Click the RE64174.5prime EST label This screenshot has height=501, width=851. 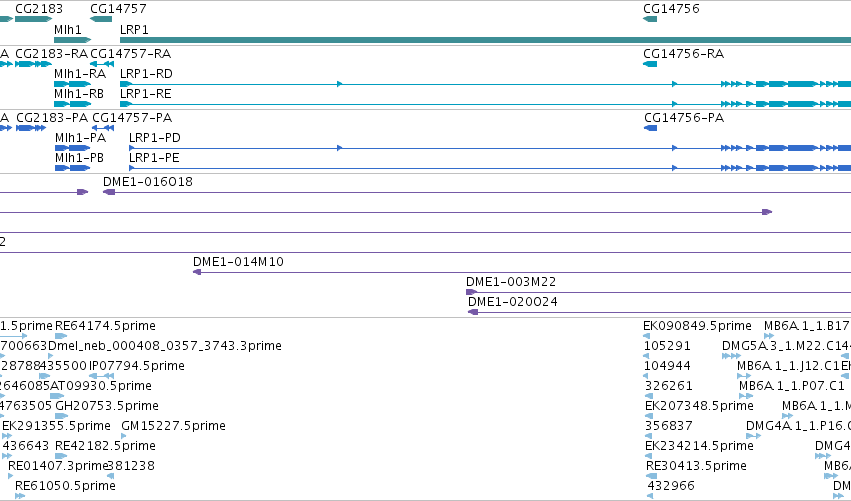point(105,326)
